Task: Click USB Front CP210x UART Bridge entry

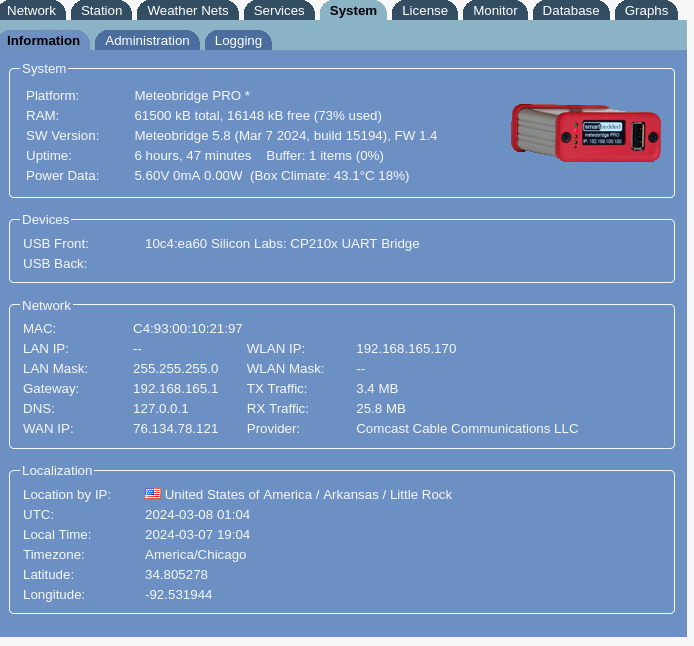Action: coord(282,243)
